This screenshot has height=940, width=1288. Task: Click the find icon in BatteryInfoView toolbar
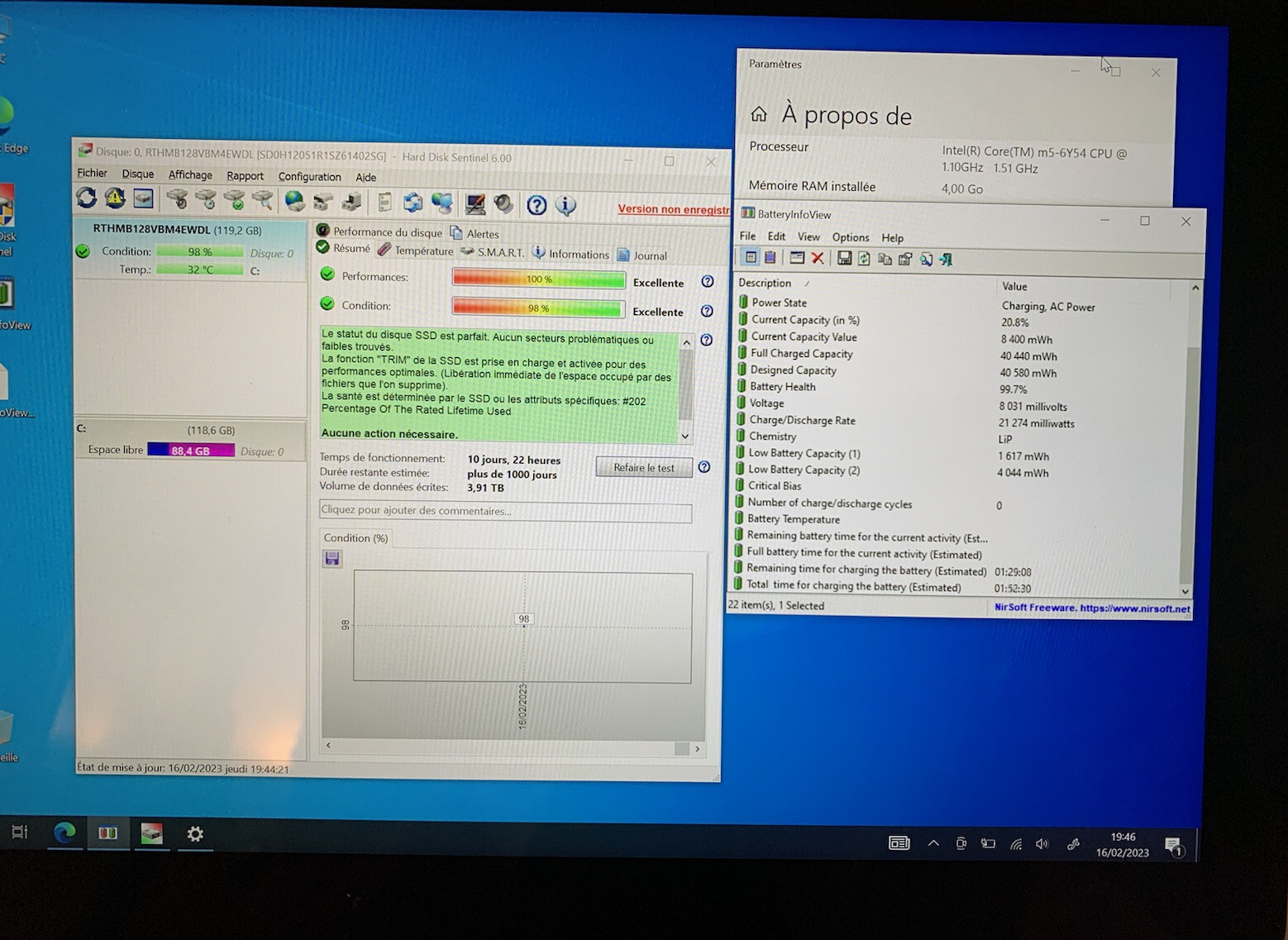pyautogui.click(x=926, y=260)
